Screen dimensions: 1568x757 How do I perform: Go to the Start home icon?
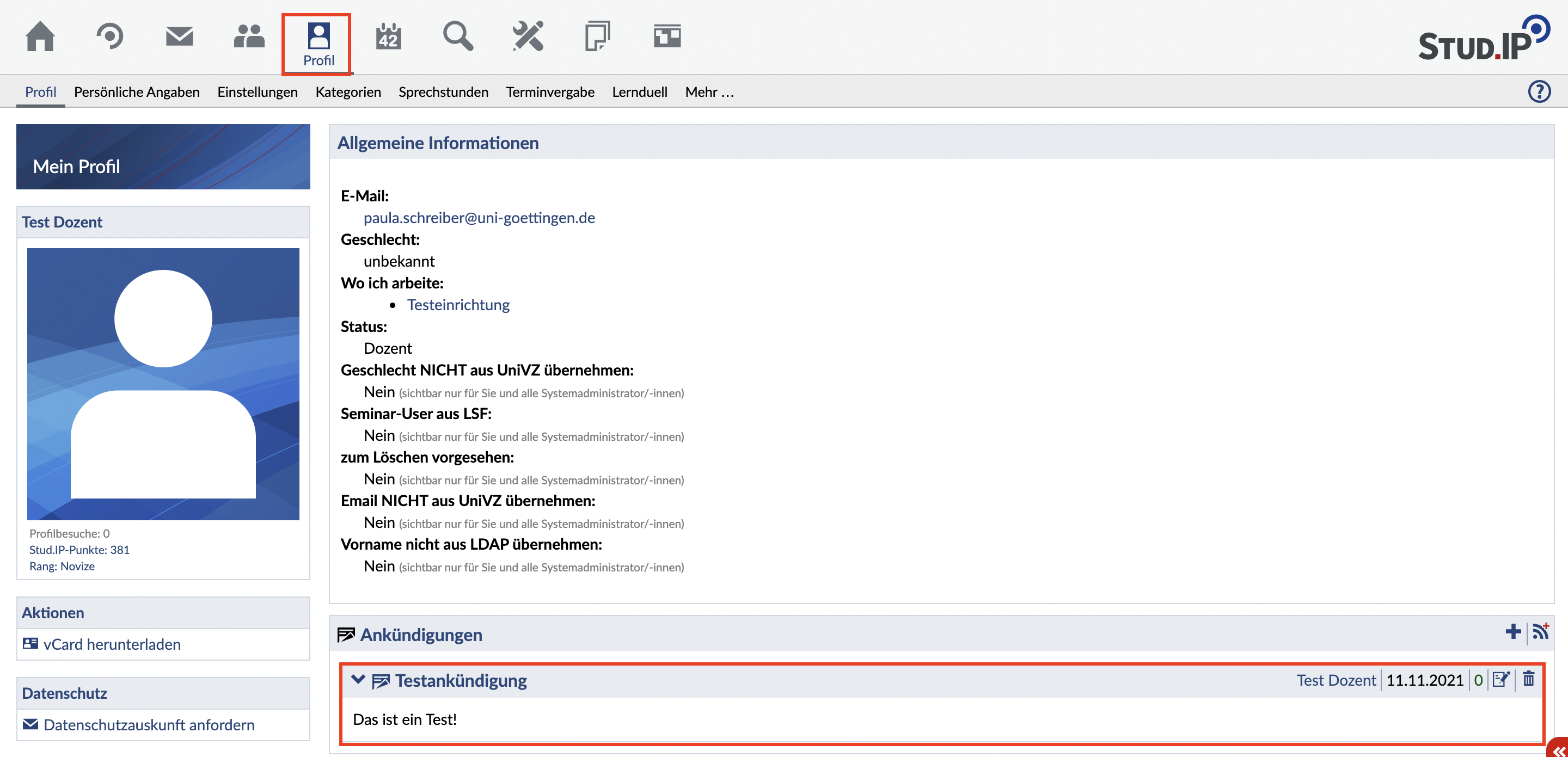(x=40, y=36)
